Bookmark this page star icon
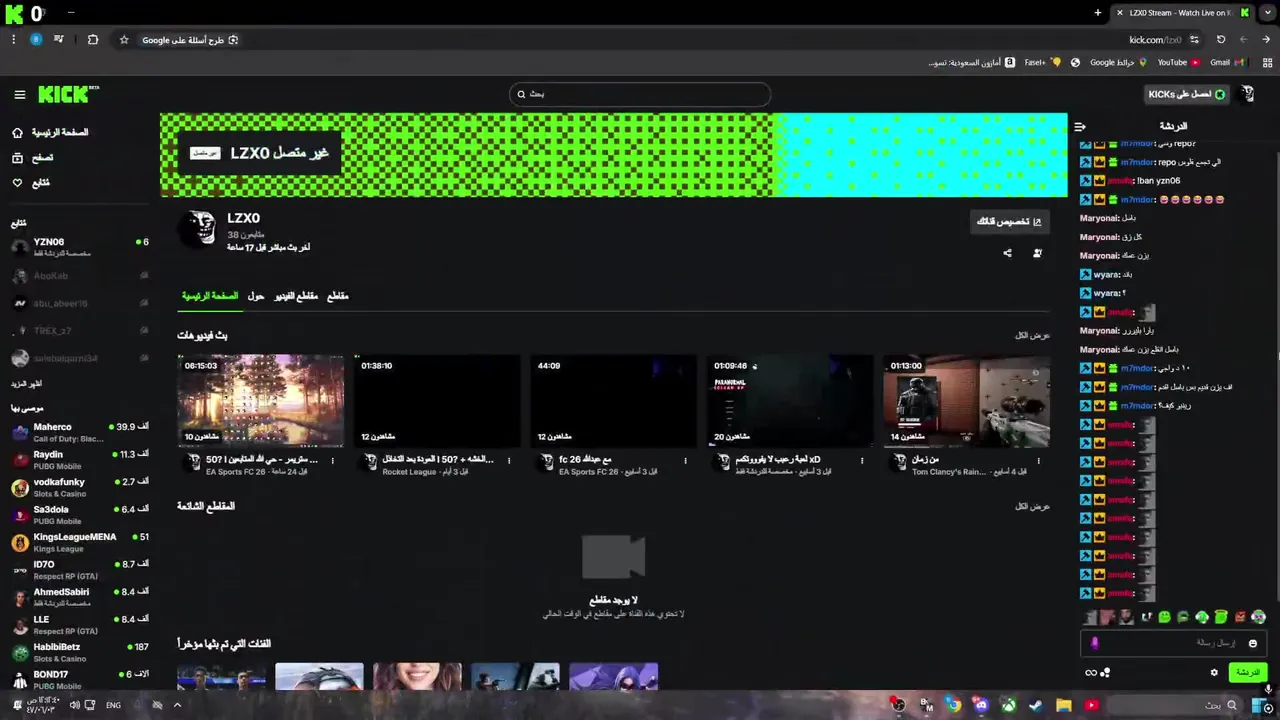The image size is (1280, 720). click(124, 40)
